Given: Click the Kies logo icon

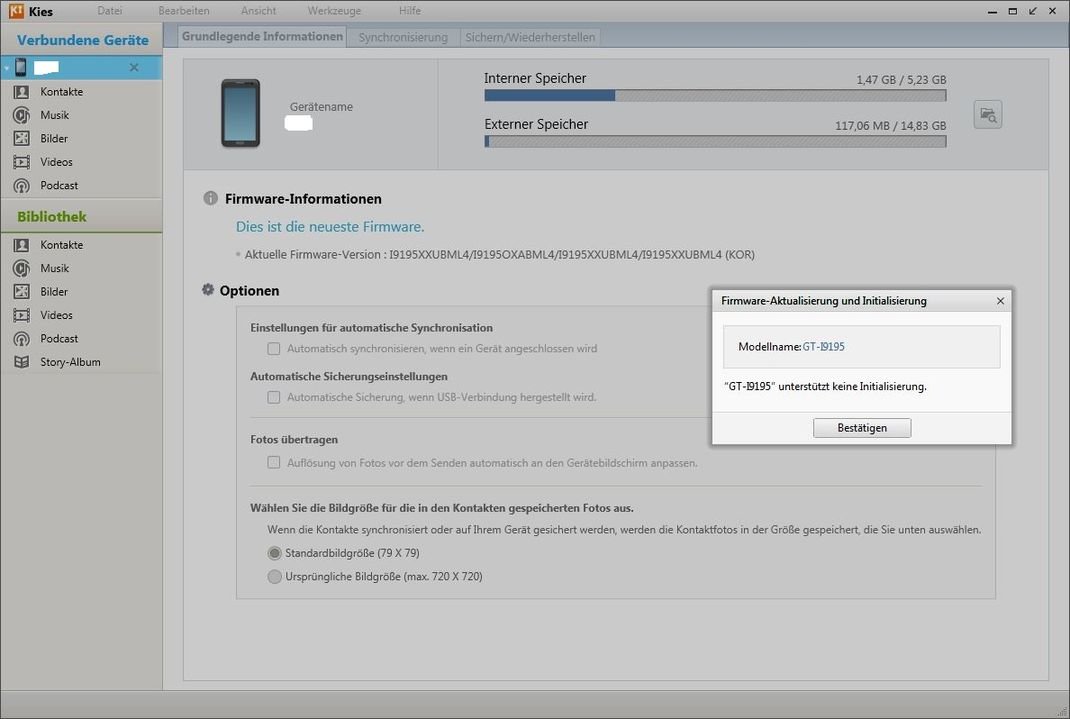Looking at the screenshot, I should [16, 11].
